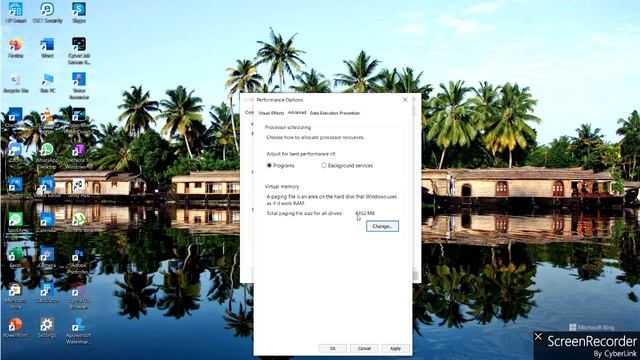The image size is (640, 360).
Task: Apply the performance settings
Action: click(x=395, y=349)
